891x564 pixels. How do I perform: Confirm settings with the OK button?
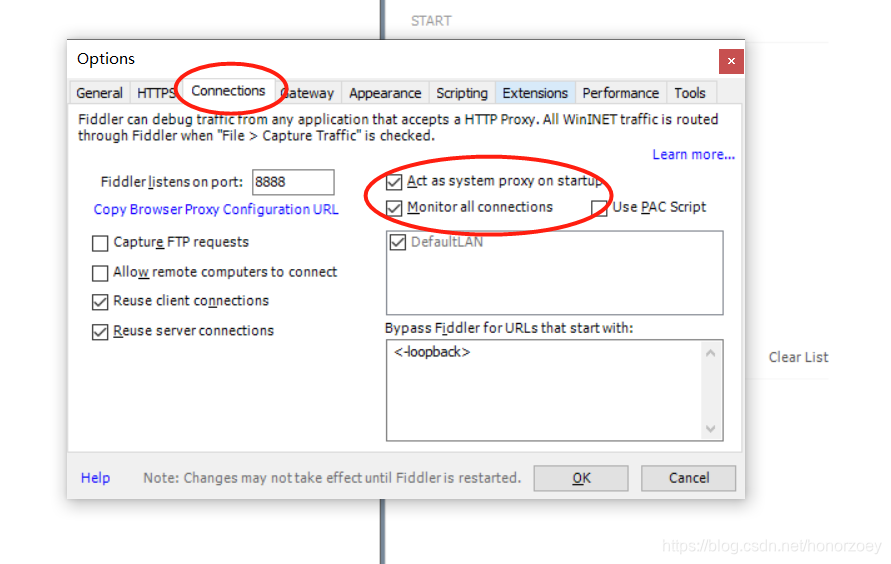[581, 478]
